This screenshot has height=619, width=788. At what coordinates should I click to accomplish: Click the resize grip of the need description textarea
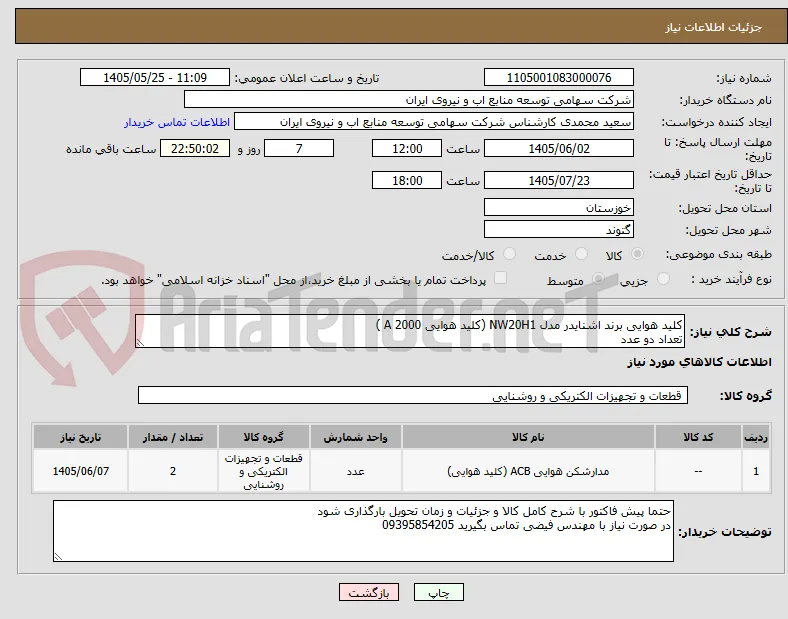point(140,343)
